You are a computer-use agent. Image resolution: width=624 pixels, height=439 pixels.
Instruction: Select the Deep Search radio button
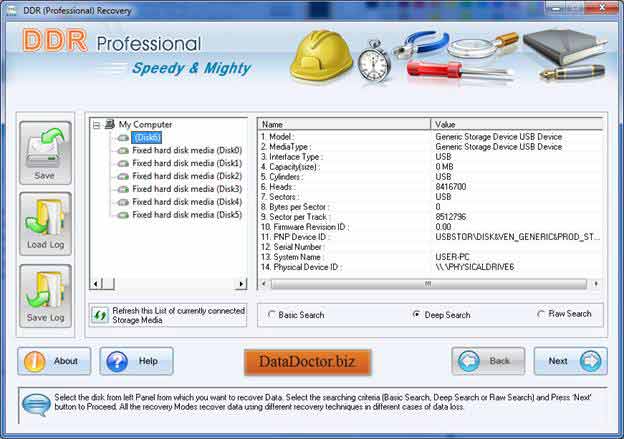coord(416,314)
